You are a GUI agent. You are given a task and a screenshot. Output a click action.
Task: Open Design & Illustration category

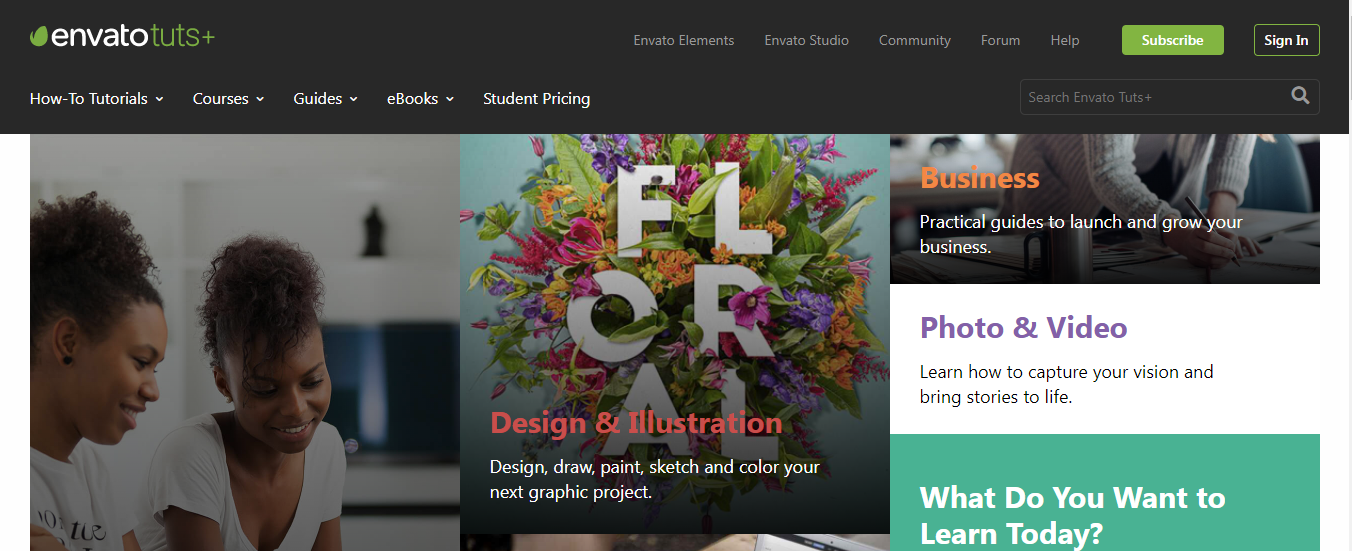point(635,423)
